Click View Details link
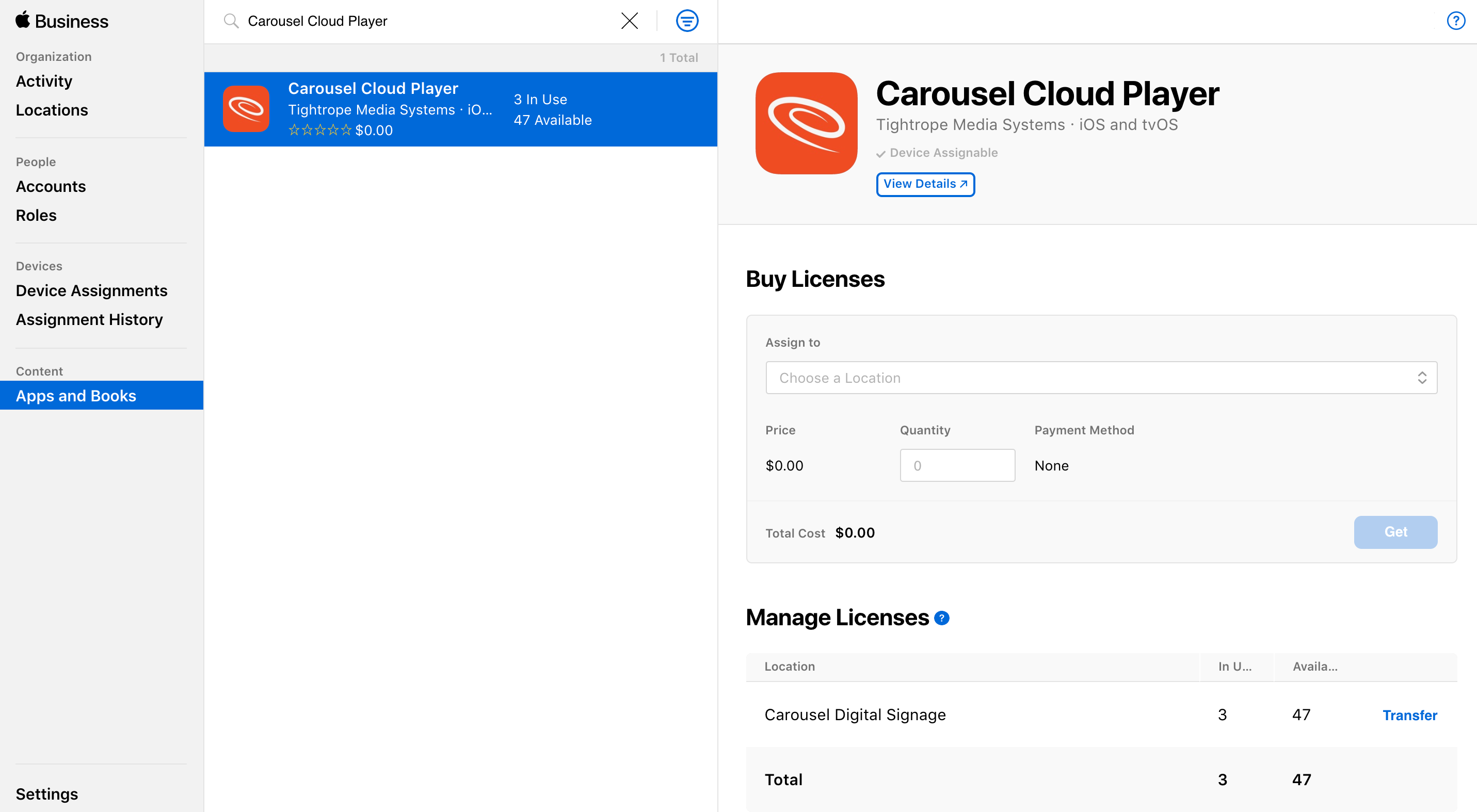This screenshot has height=812, width=1477. click(925, 184)
